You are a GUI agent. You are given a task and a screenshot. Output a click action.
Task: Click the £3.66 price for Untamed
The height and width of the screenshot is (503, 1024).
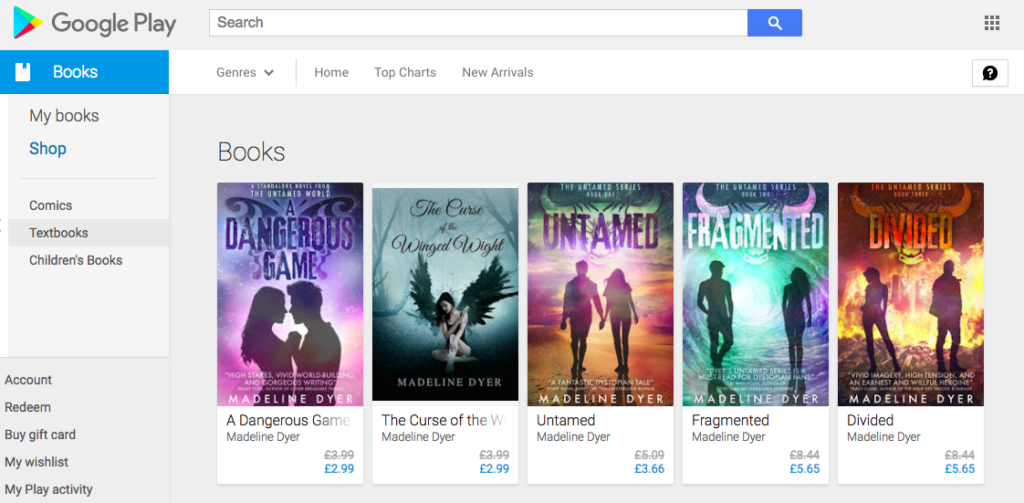click(x=649, y=469)
